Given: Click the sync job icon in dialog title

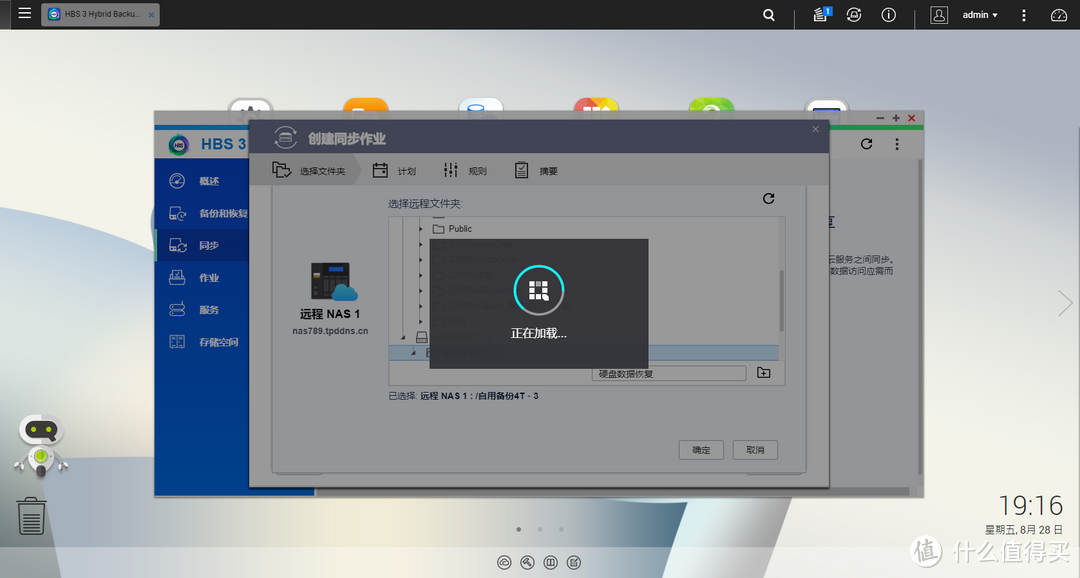Looking at the screenshot, I should [285, 138].
